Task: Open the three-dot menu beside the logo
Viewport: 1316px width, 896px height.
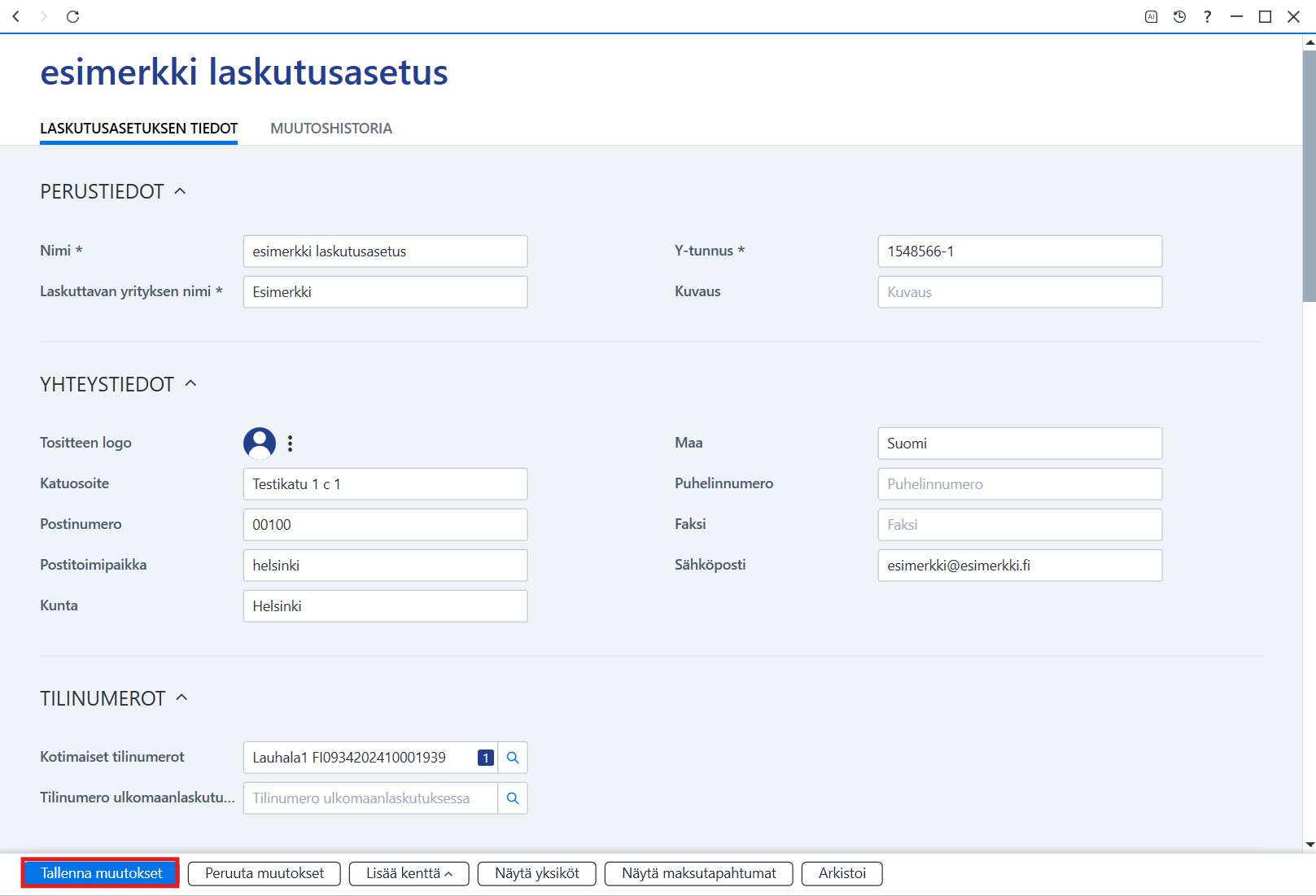Action: [290, 443]
